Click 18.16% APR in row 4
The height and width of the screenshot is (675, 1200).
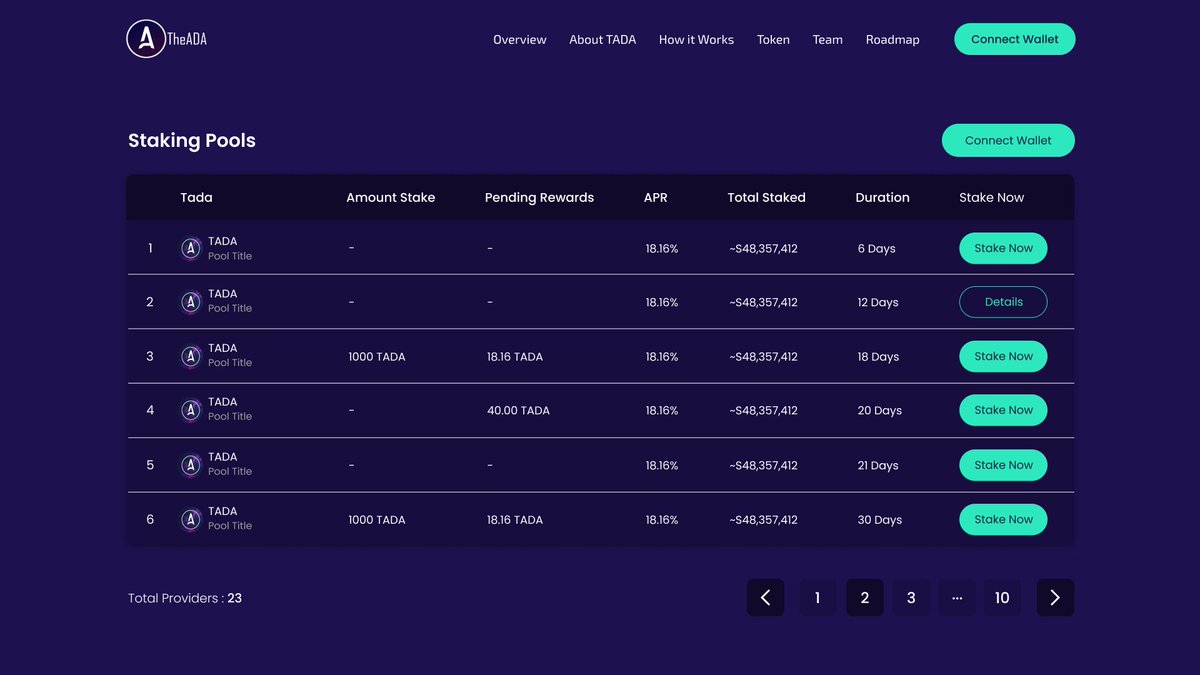click(662, 411)
